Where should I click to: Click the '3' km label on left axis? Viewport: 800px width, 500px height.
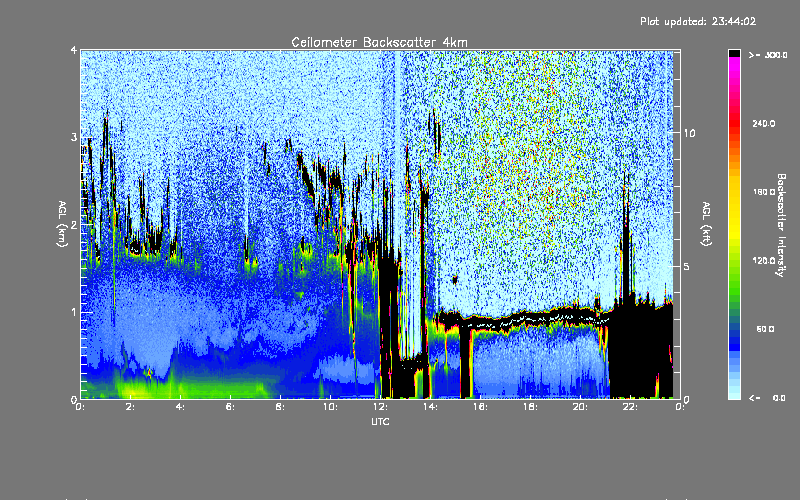(74, 138)
